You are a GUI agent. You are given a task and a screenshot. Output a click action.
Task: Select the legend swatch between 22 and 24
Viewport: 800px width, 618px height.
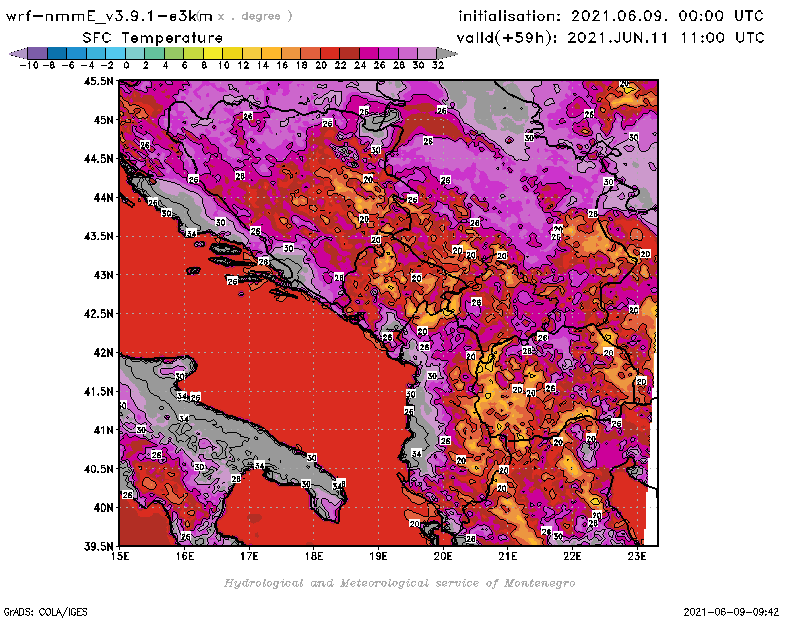tap(349, 53)
